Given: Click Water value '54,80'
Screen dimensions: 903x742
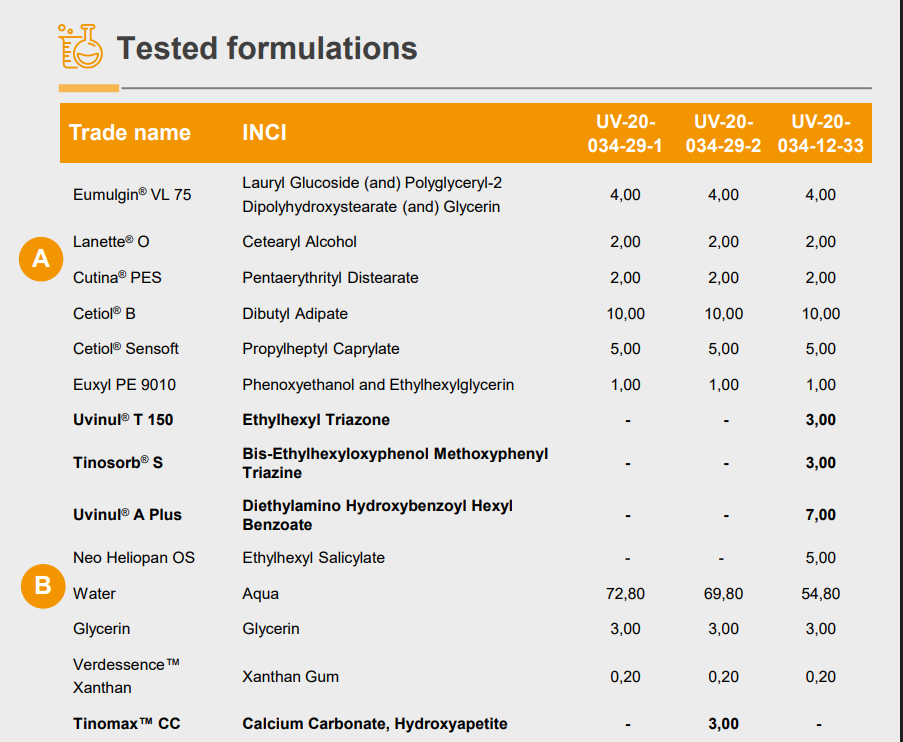Looking at the screenshot, I should (x=821, y=593).
